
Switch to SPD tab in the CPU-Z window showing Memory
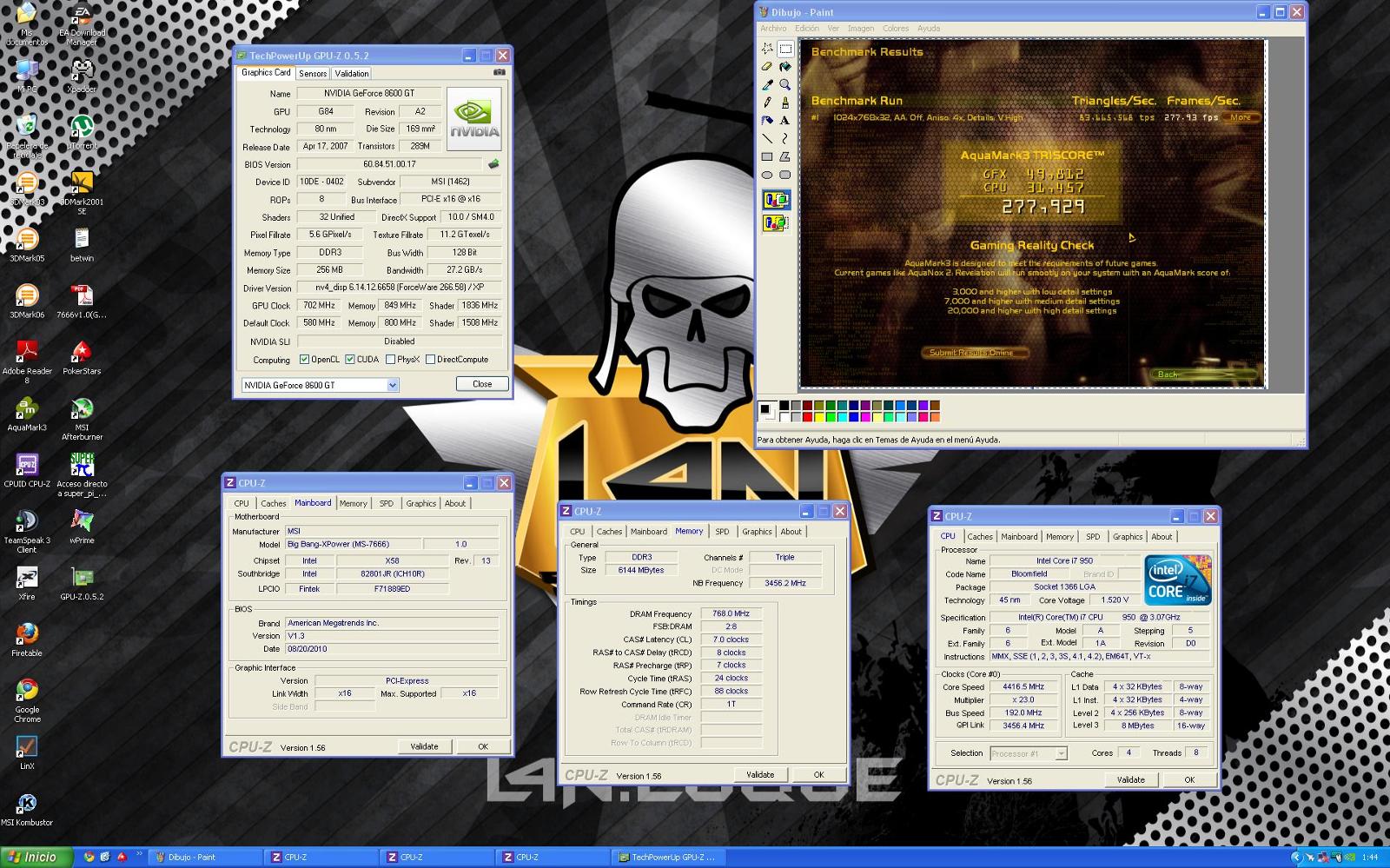point(722,532)
